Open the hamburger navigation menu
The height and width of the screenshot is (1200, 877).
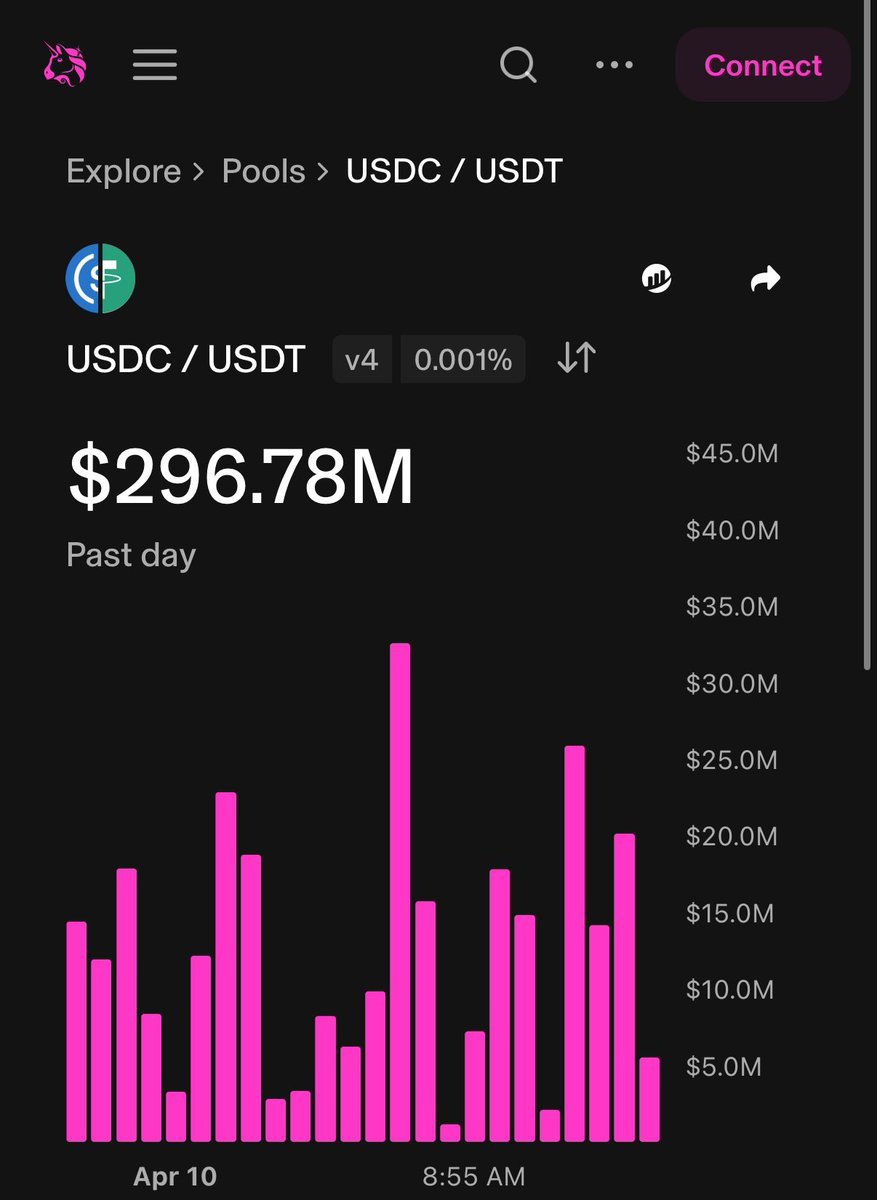(x=155, y=65)
